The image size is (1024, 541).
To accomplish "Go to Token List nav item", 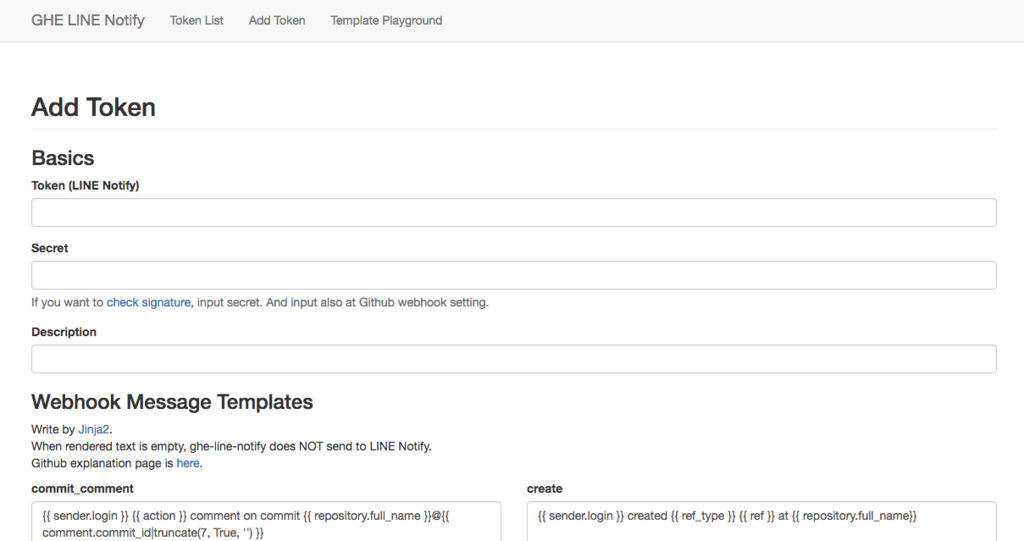I will [197, 20].
